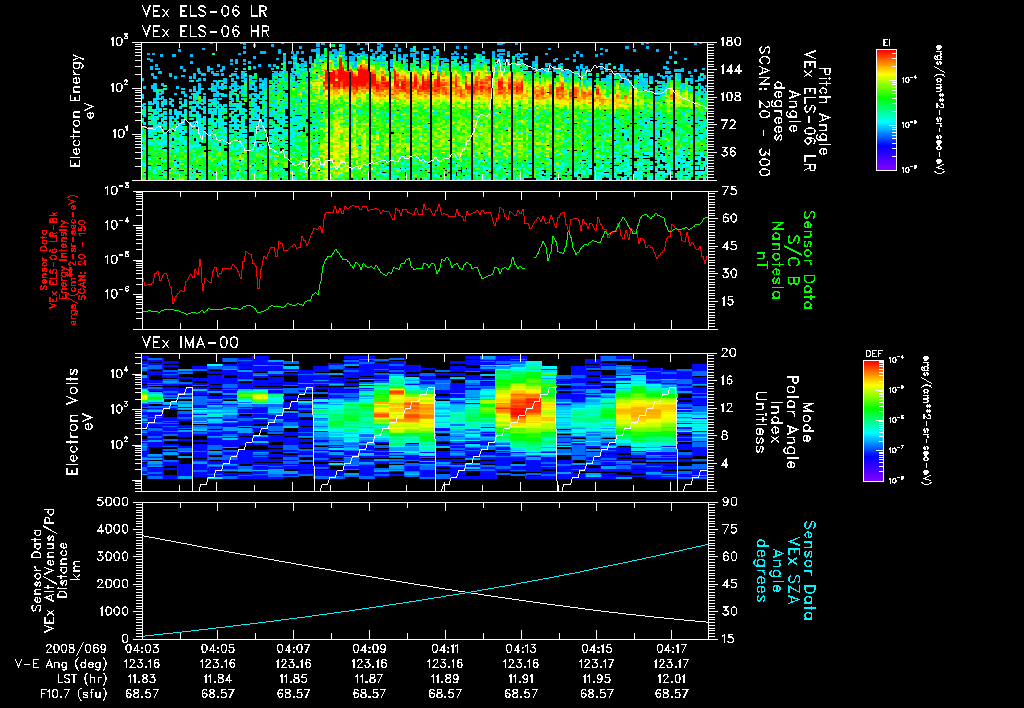
Task: Click the 'SCAN: 20 - 300' label
Action: tap(764, 111)
